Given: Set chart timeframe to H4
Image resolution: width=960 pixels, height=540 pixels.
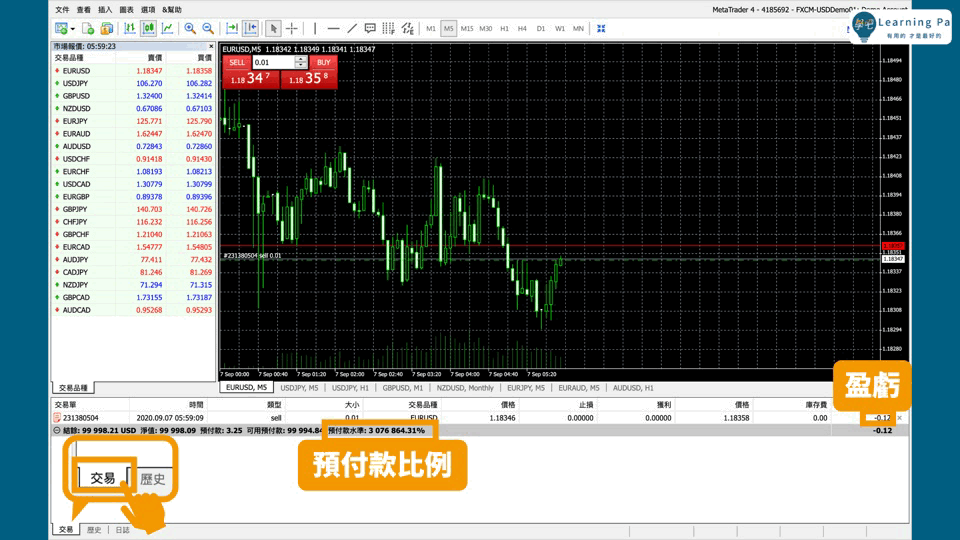Looking at the screenshot, I should [x=522, y=29].
